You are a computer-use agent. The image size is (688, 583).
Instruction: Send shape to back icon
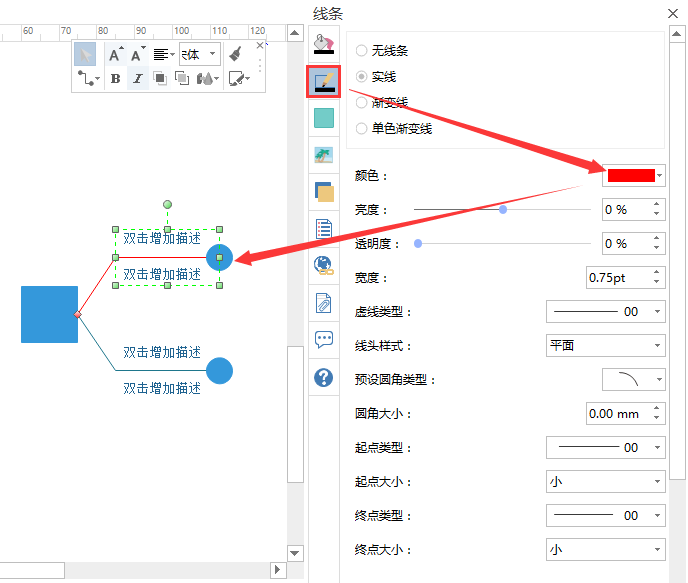click(182, 79)
